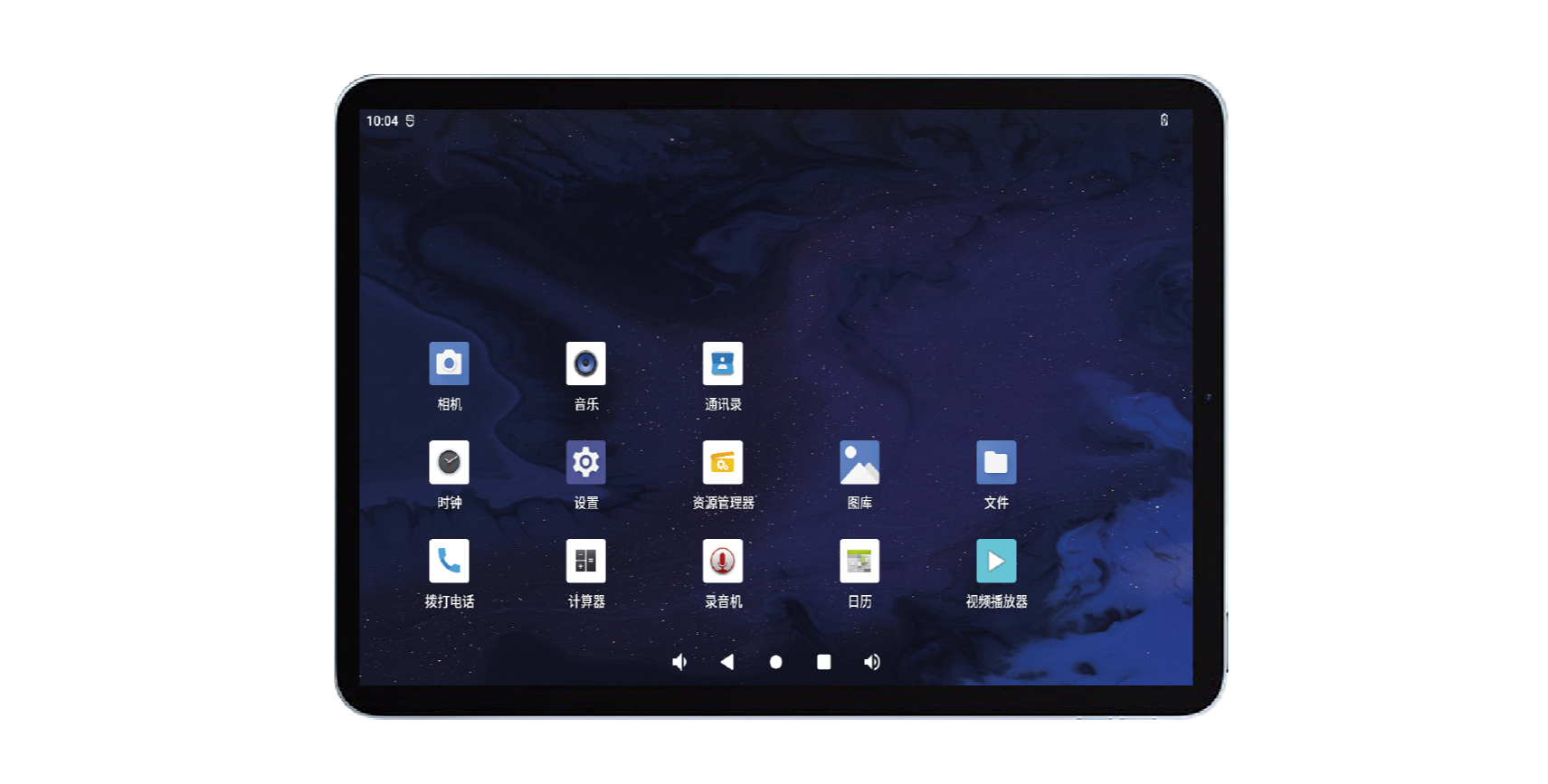Viewport: 1548px width, 784px height.
Task: Tap the volume down navigation button
Action: (x=679, y=662)
